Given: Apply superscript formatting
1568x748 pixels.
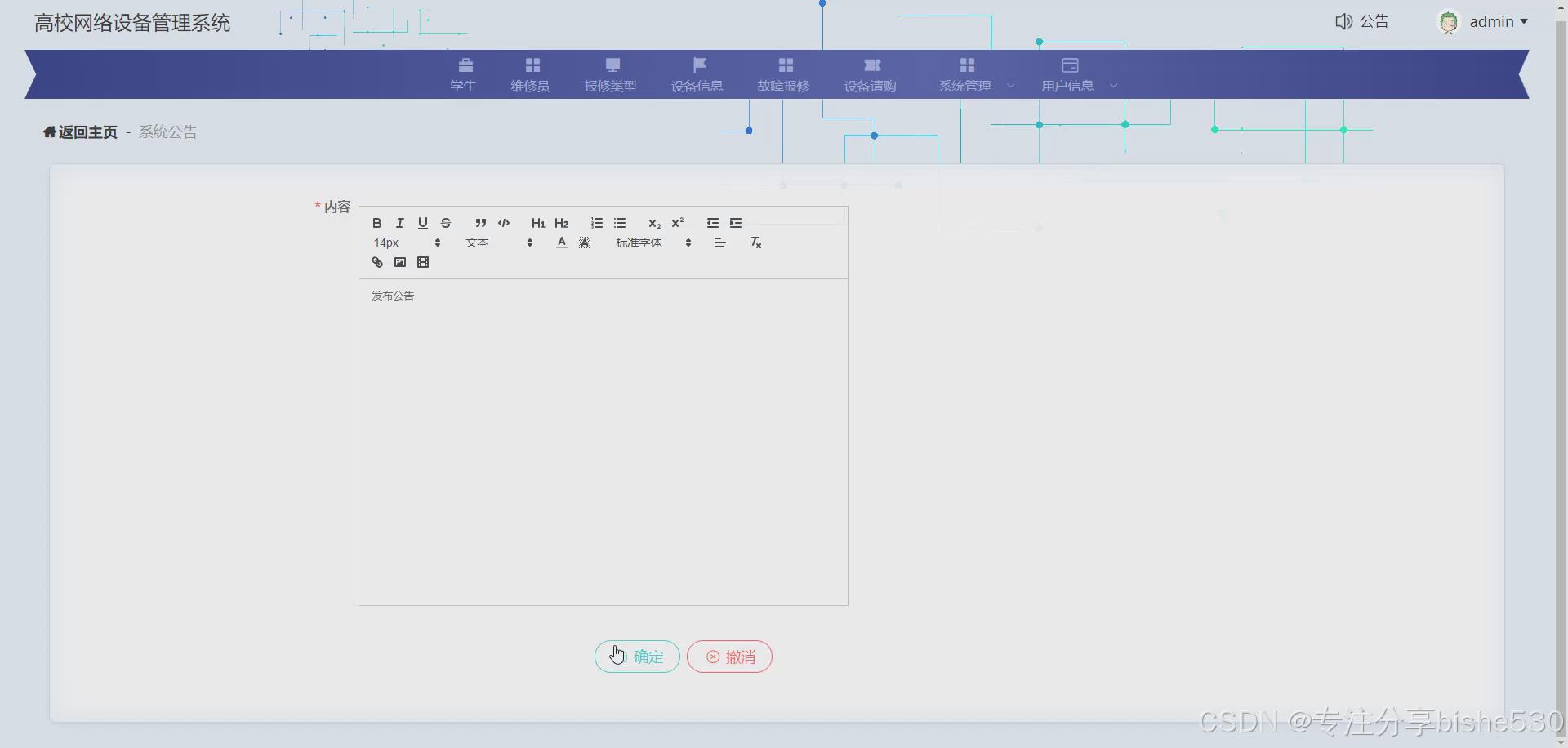Looking at the screenshot, I should pyautogui.click(x=677, y=223).
